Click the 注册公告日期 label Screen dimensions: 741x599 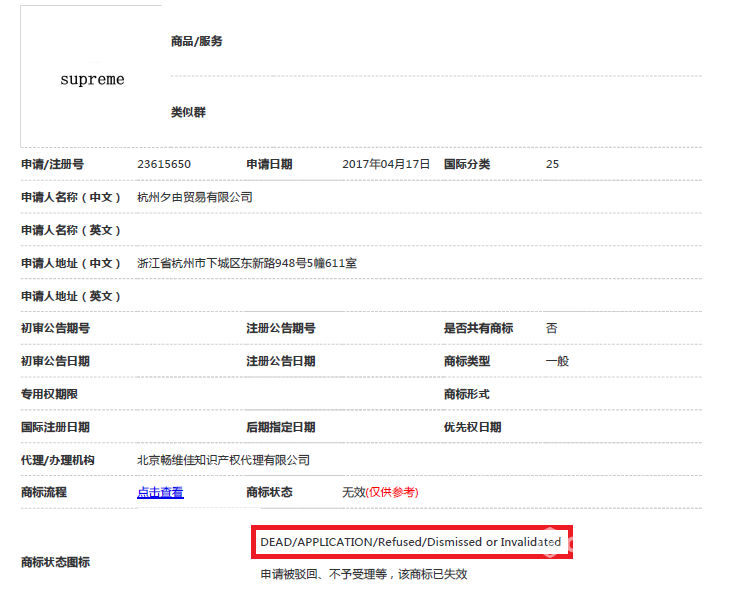(x=281, y=361)
